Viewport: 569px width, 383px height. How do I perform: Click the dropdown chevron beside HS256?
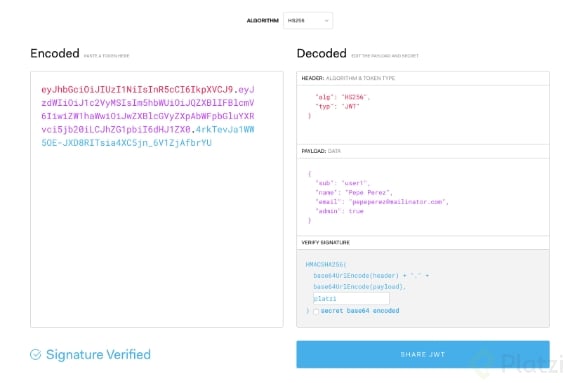[326, 21]
